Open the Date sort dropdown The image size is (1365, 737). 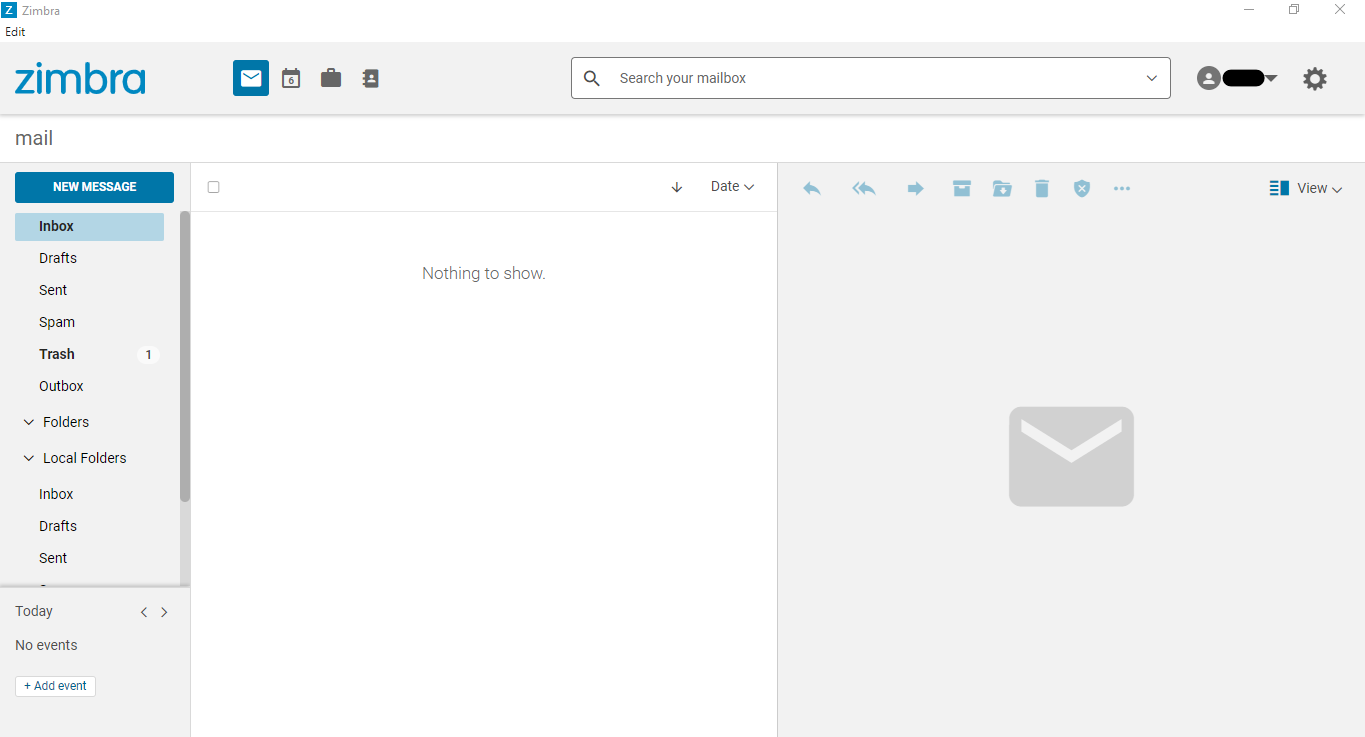pos(731,186)
